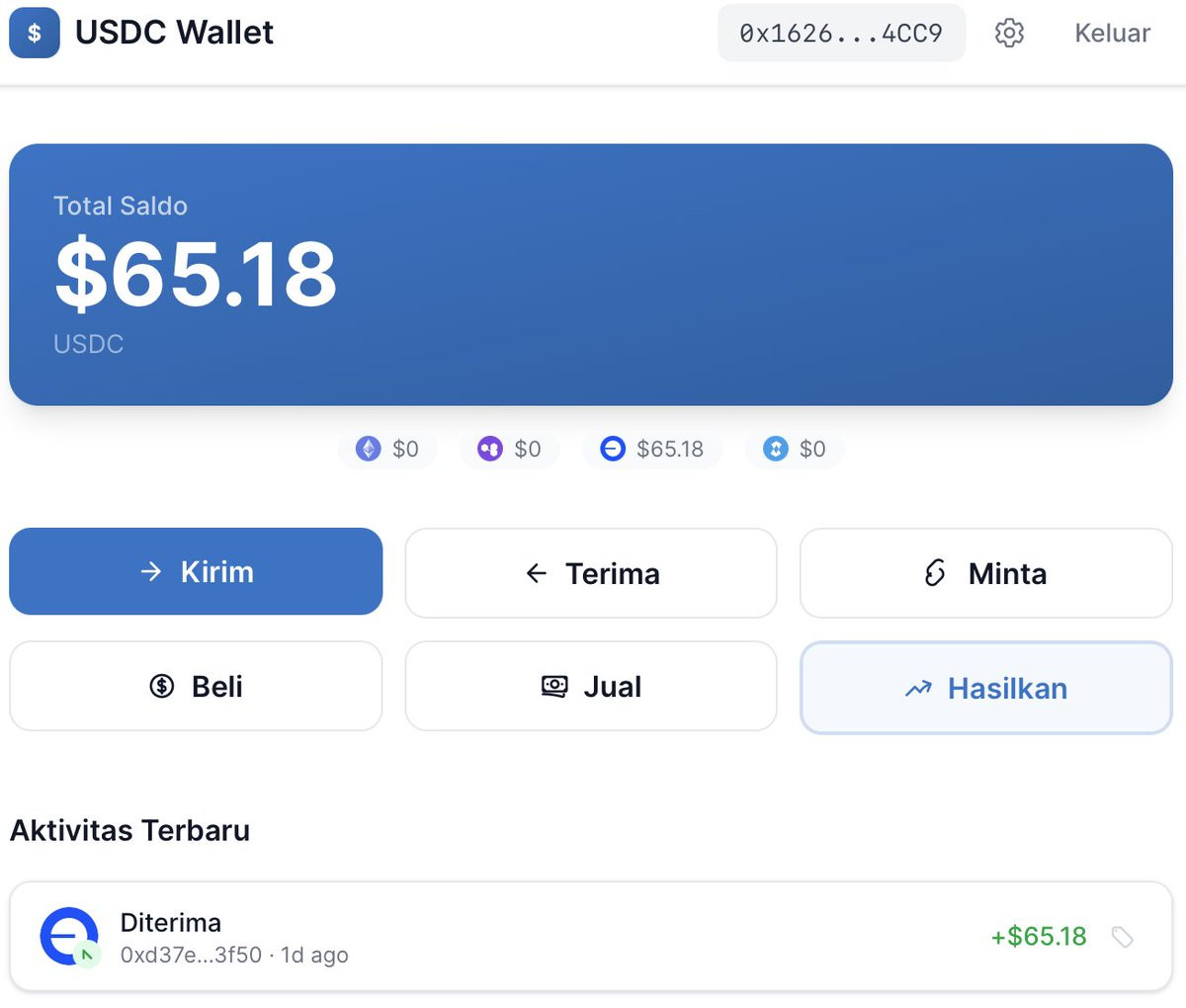The height and width of the screenshot is (1008, 1186).
Task: Click the USDC Wallet title
Action: pos(175,33)
